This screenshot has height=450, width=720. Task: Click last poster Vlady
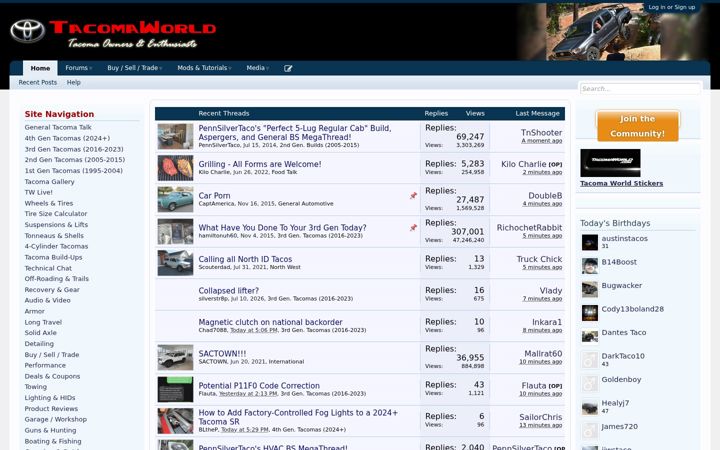(x=551, y=291)
